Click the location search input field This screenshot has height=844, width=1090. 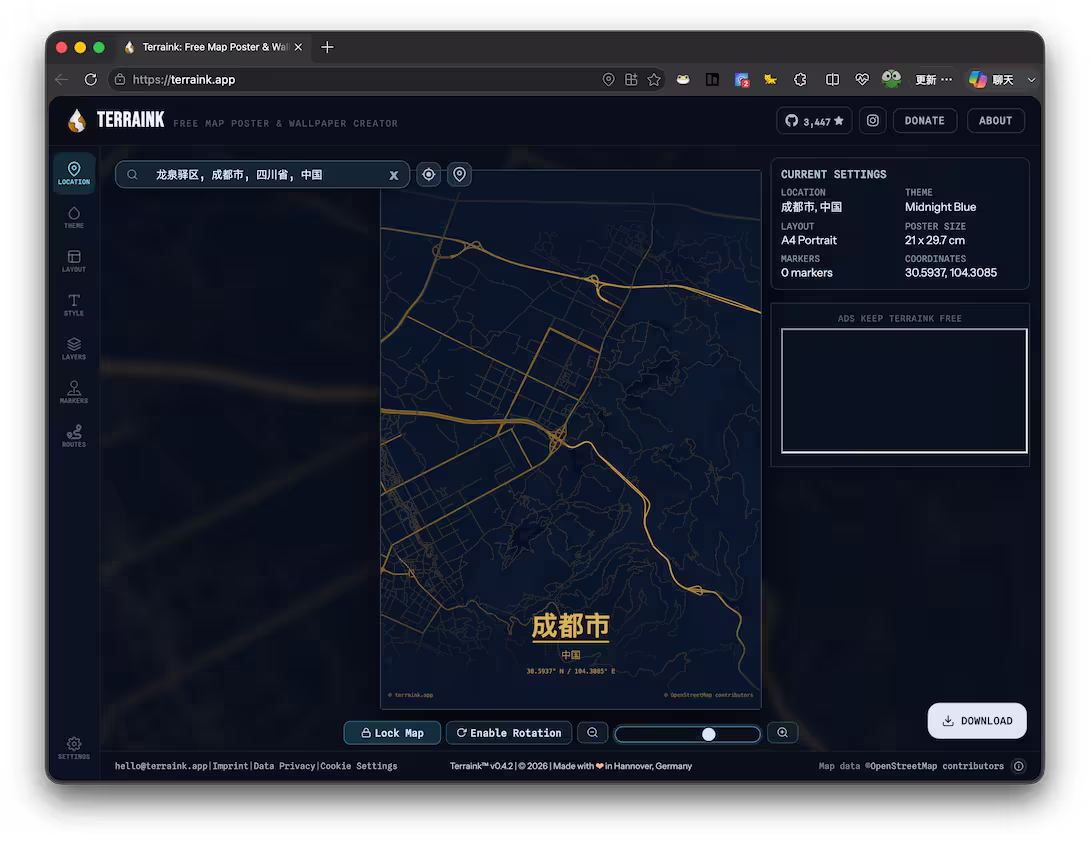click(262, 175)
